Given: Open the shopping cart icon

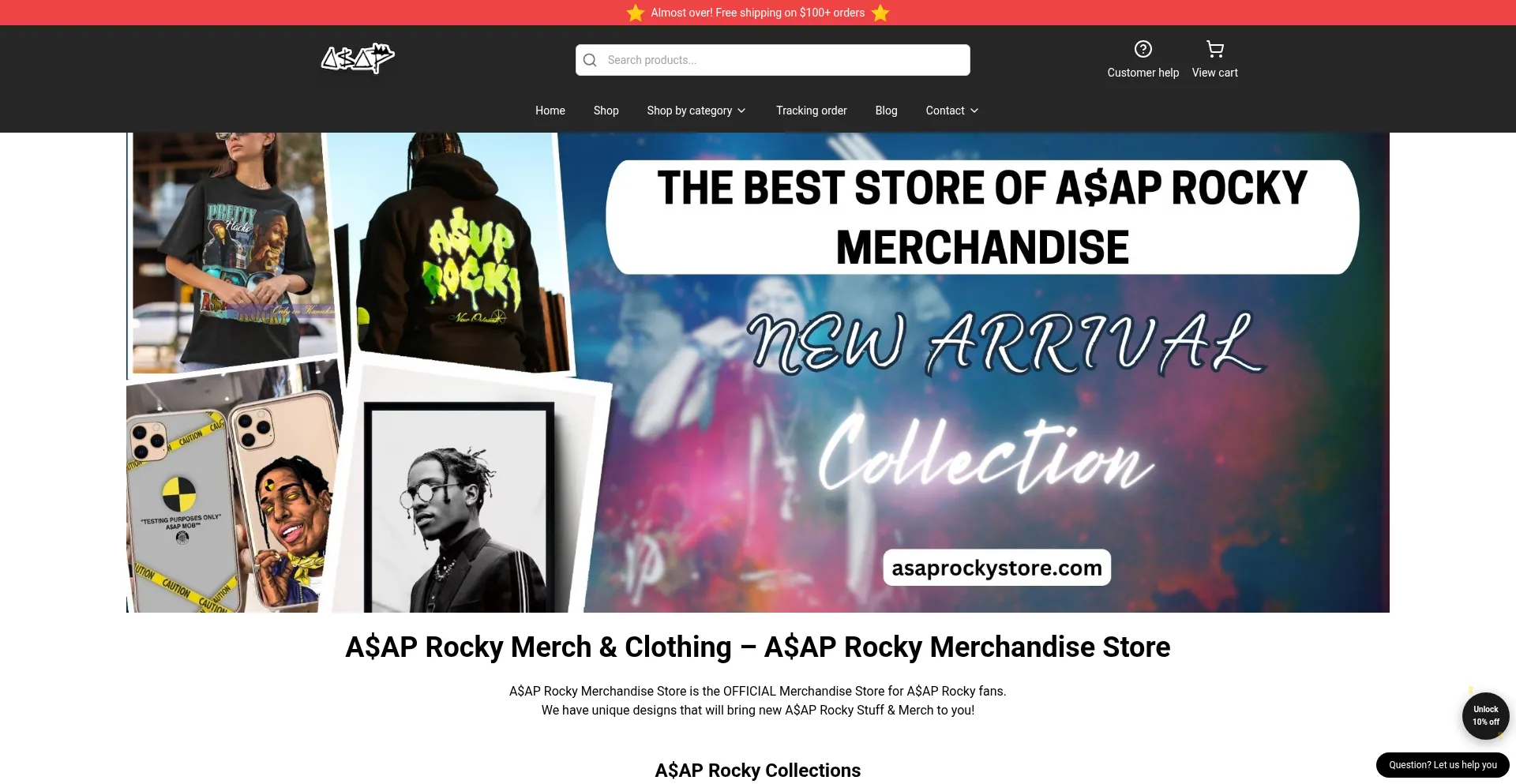Looking at the screenshot, I should click(x=1214, y=49).
